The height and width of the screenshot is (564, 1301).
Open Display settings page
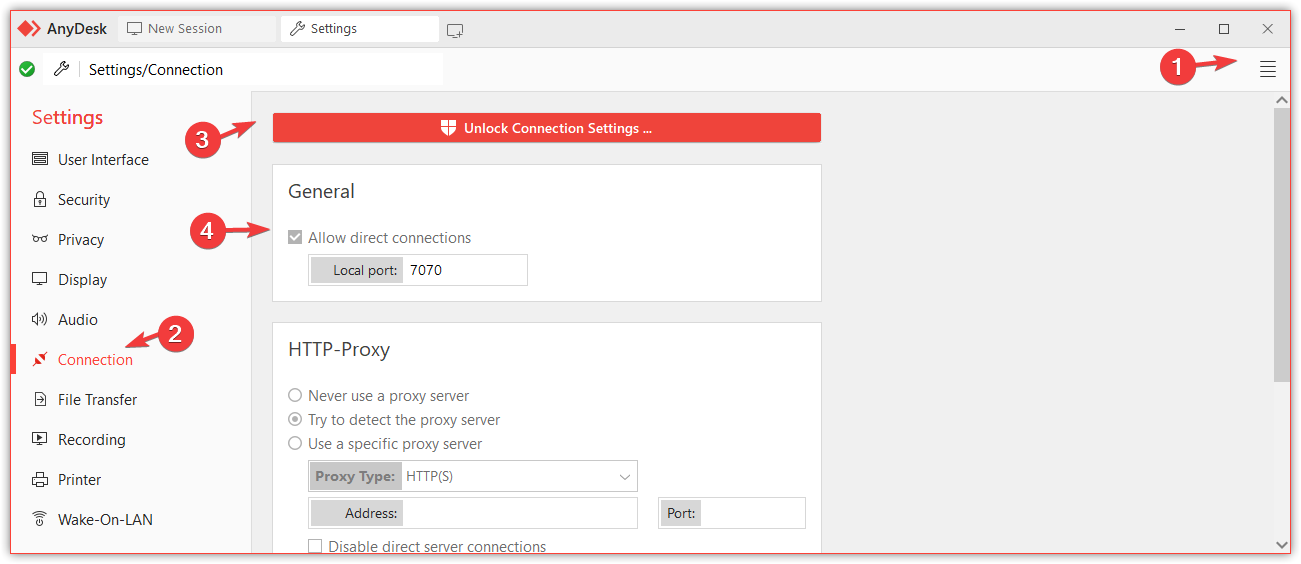pos(82,279)
